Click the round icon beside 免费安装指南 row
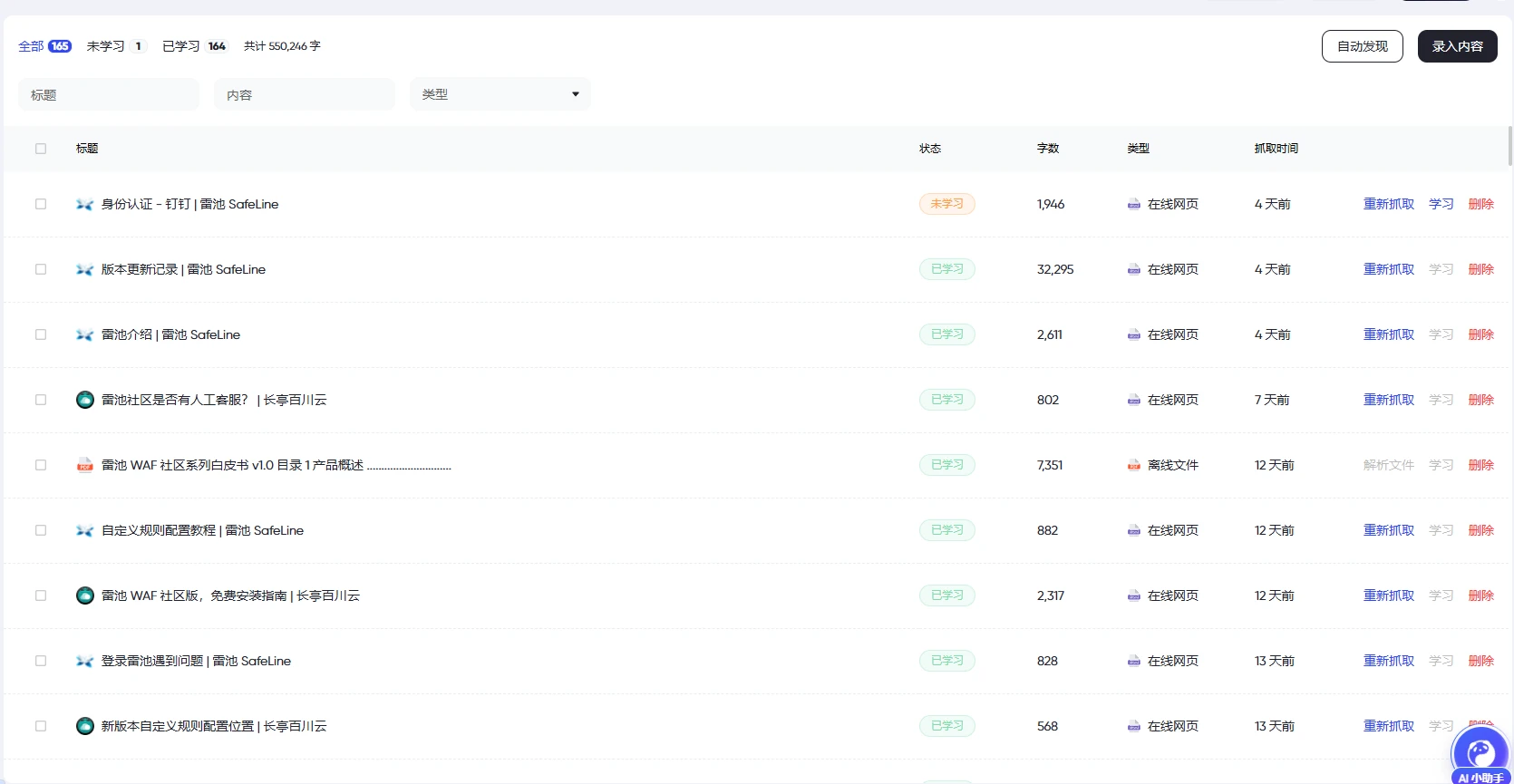The height and width of the screenshot is (784, 1514). 85,595
